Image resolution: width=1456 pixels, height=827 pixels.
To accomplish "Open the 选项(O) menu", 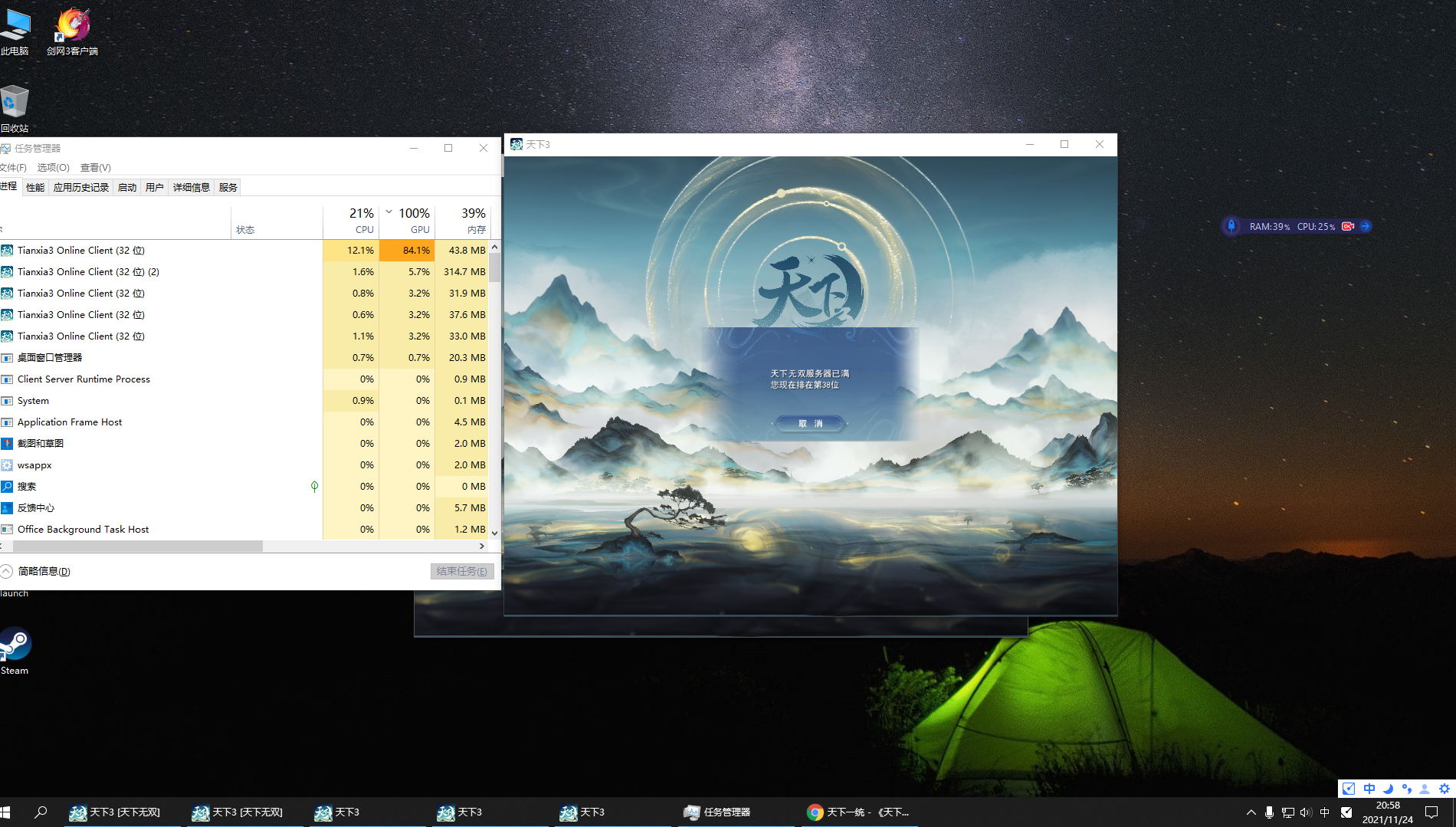I will point(53,167).
